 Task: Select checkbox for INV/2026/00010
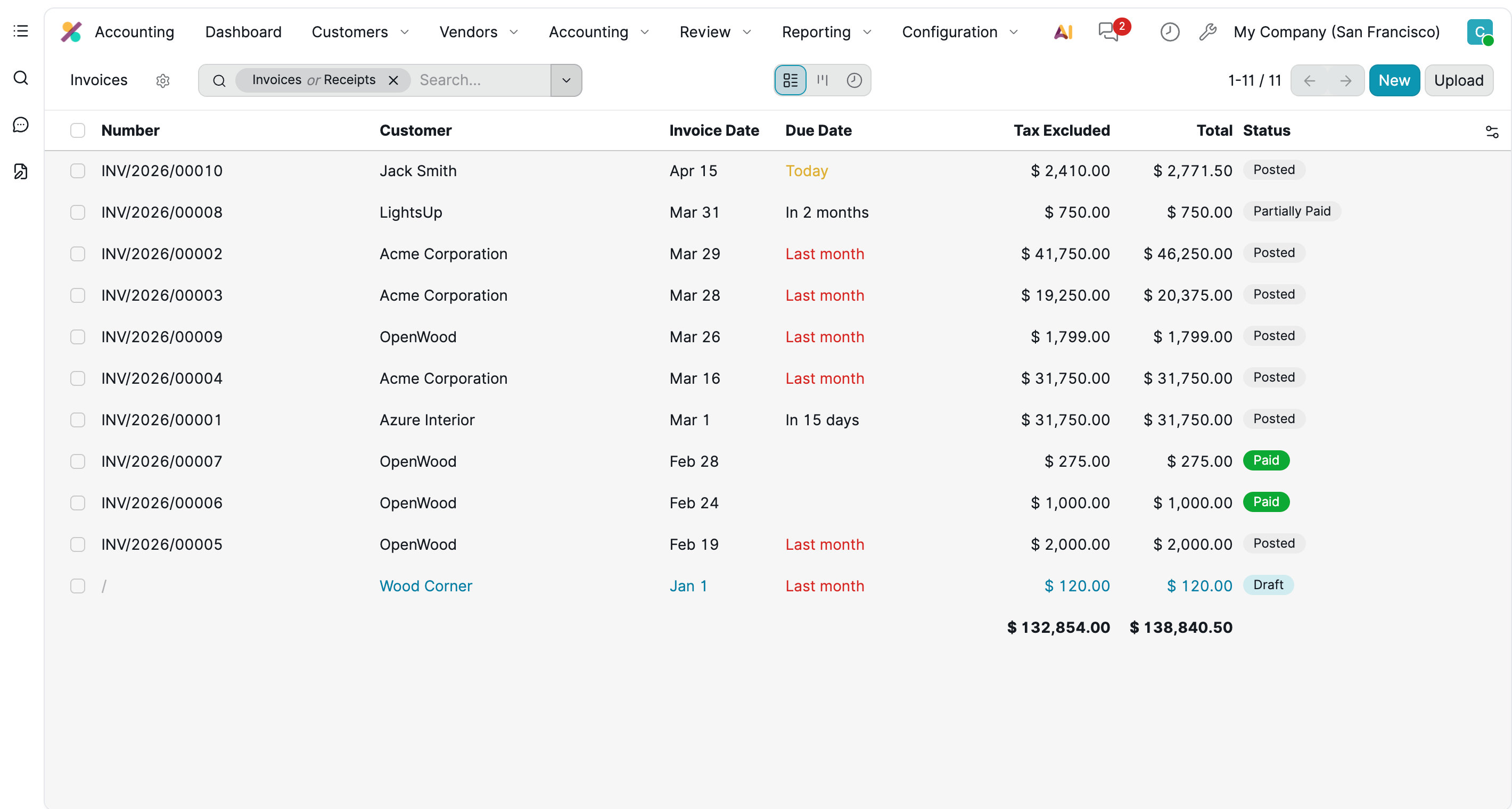click(x=78, y=171)
